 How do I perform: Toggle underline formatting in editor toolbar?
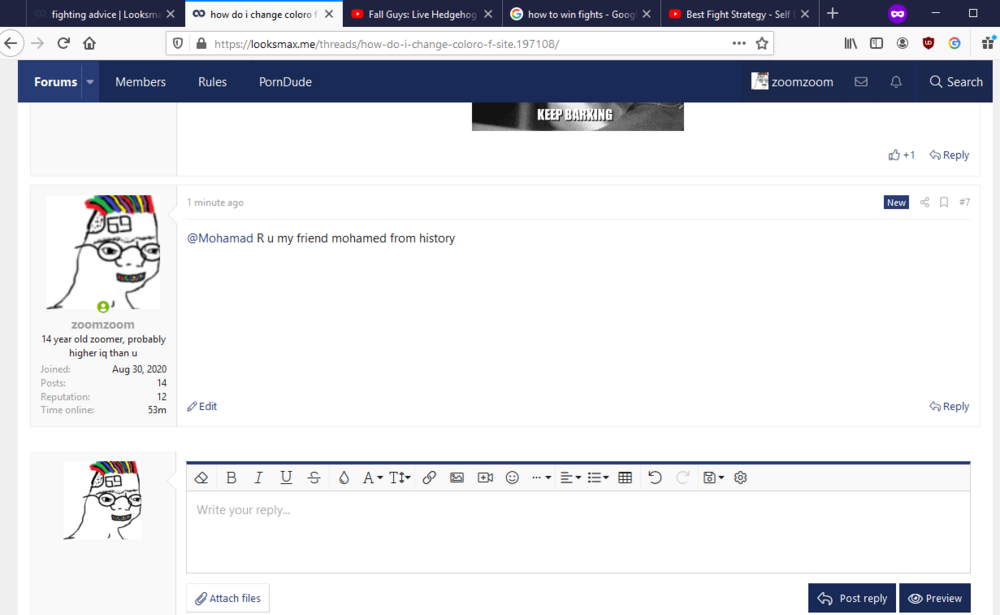[286, 477]
